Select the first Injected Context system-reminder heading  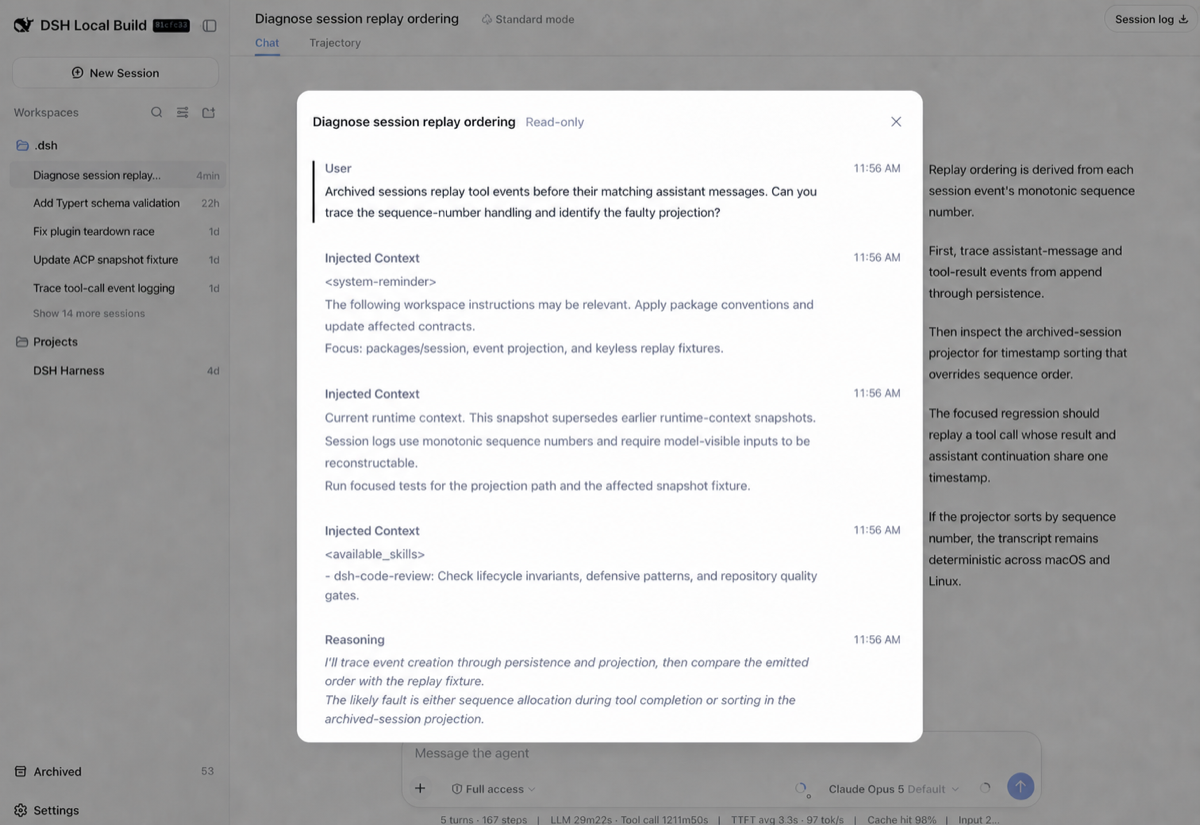click(x=372, y=258)
